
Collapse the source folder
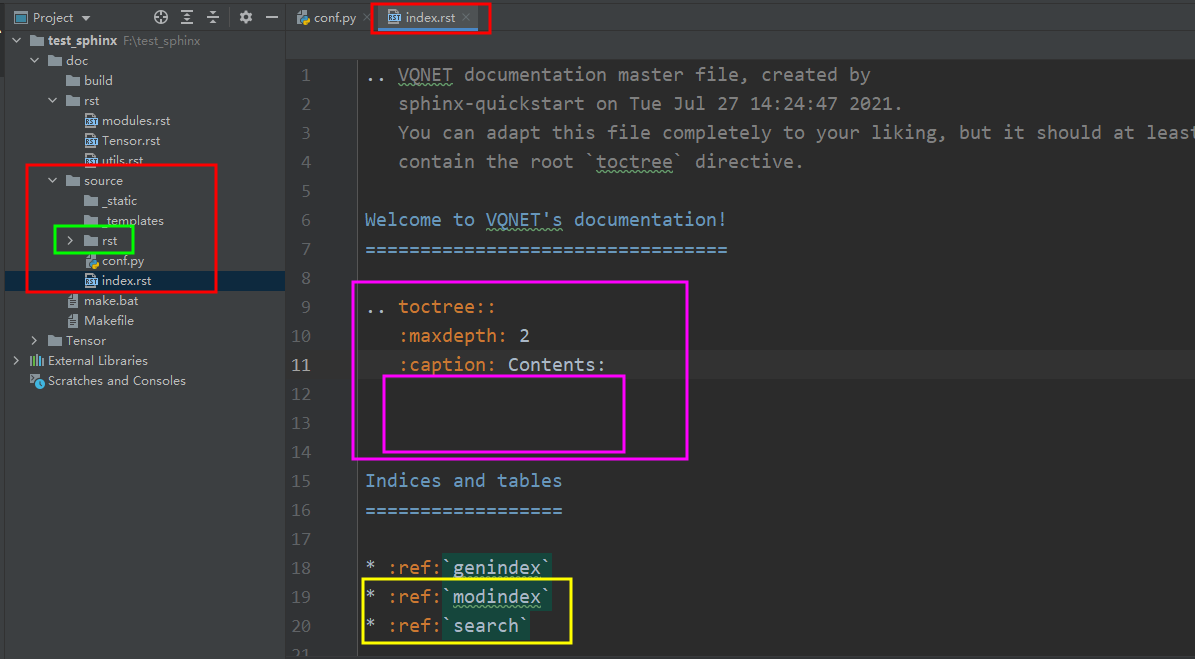(52, 180)
